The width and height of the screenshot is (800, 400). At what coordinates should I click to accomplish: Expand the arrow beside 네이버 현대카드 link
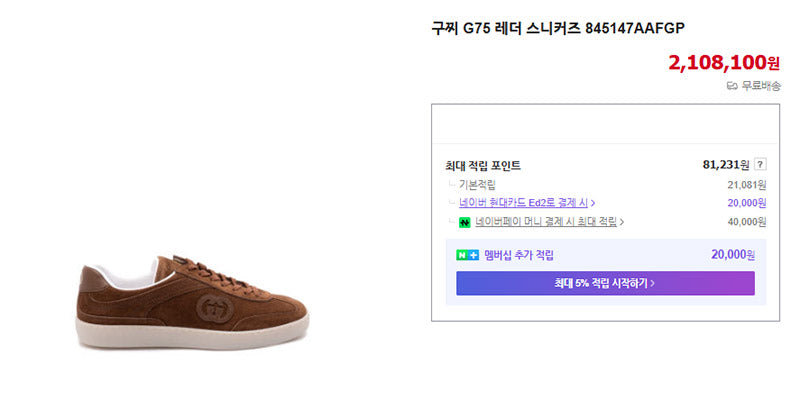tap(593, 203)
